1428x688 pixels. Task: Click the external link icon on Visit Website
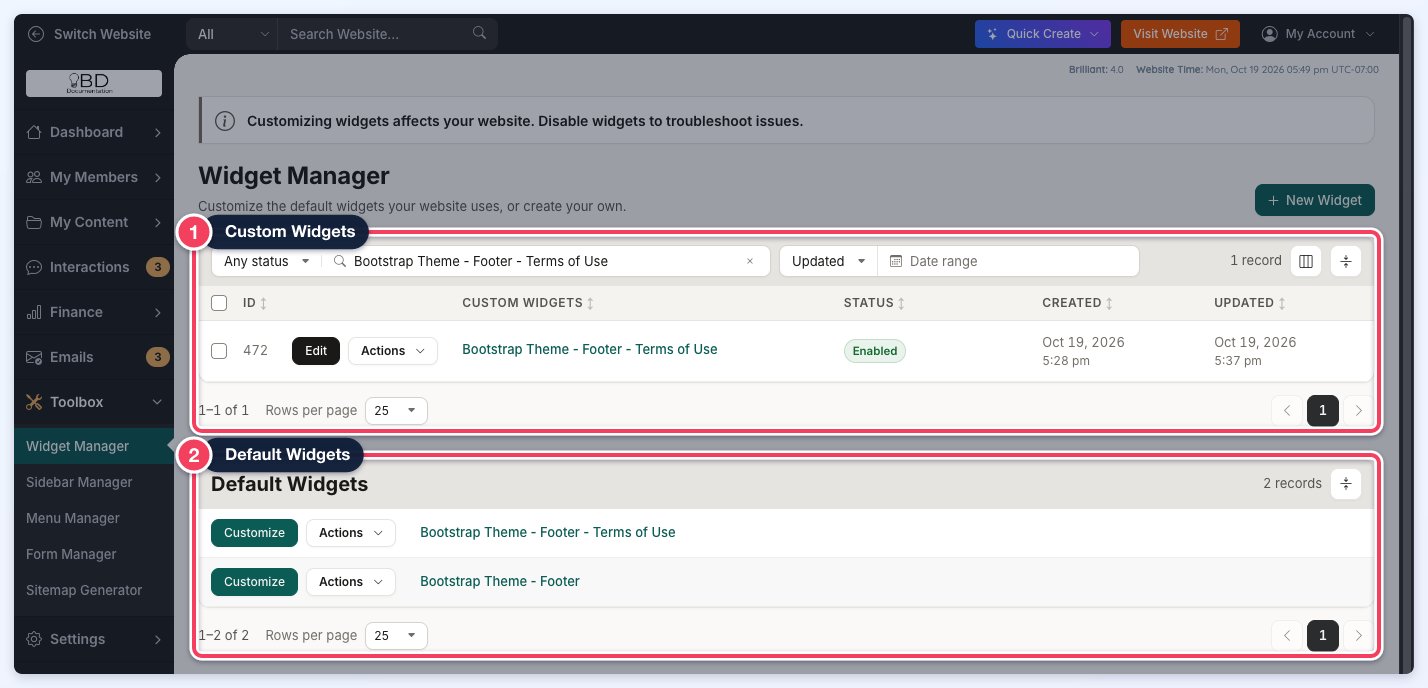click(x=1221, y=34)
